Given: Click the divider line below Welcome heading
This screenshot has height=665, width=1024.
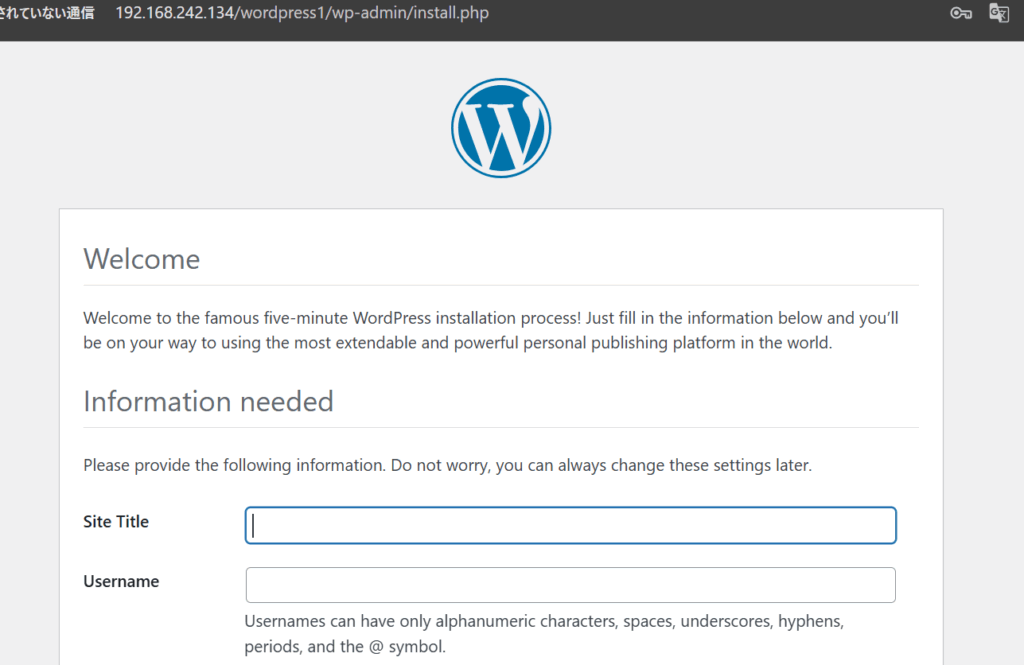Looking at the screenshot, I should coord(500,285).
